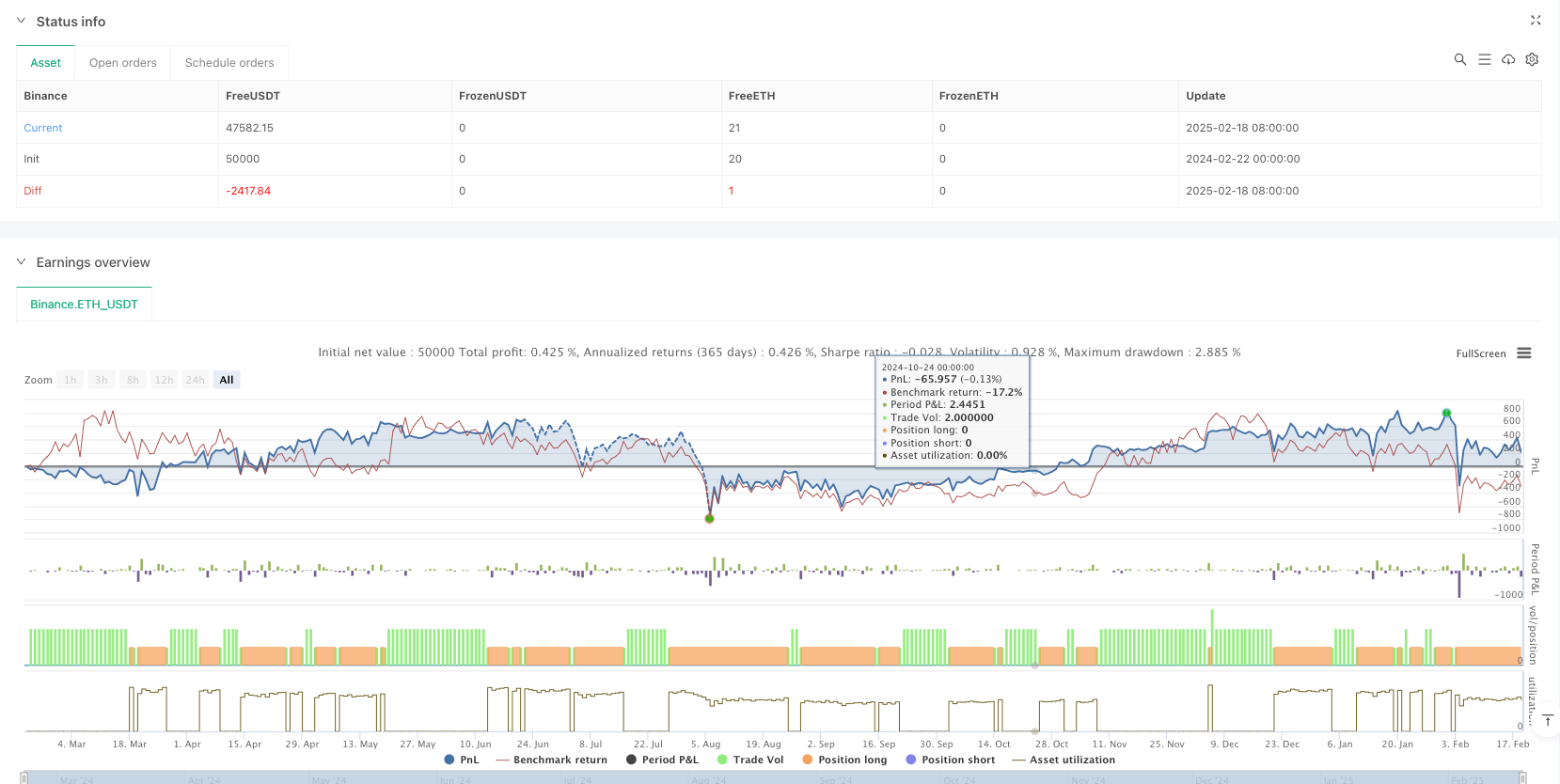Toggle Asset utilization legend item
Screen dimensions: 1560x784
1064,760
